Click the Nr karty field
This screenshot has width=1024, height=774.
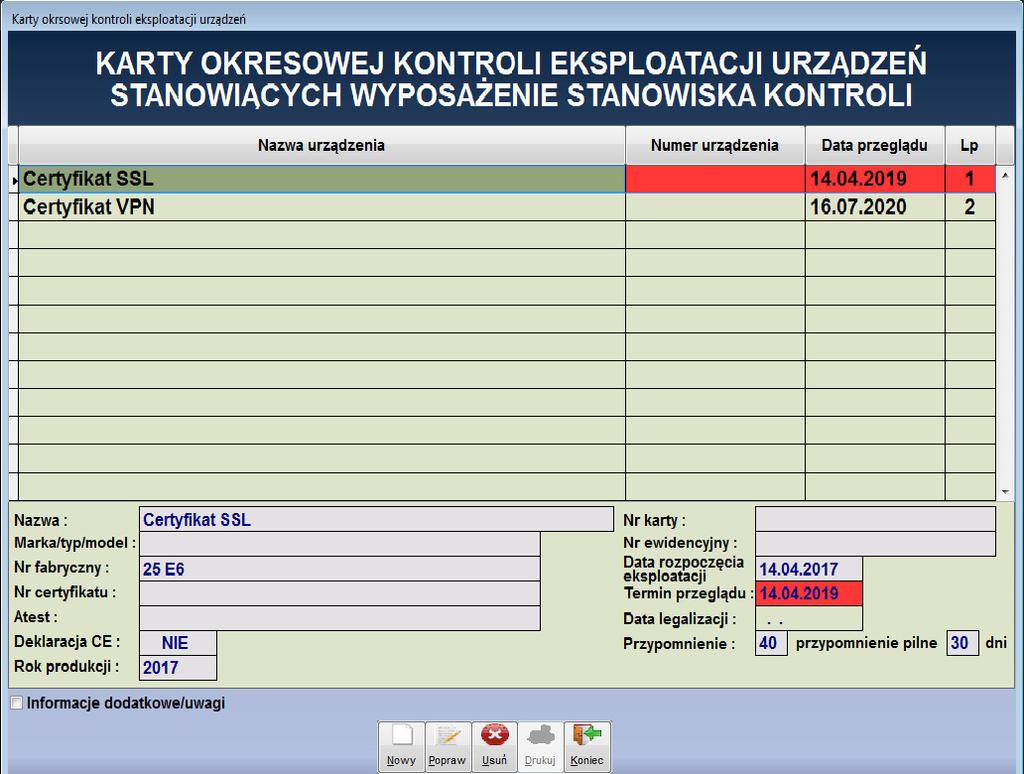(875, 519)
